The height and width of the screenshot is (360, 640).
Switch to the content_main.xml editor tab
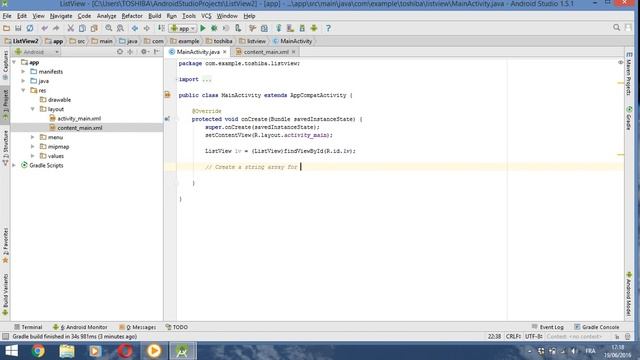click(x=266, y=52)
